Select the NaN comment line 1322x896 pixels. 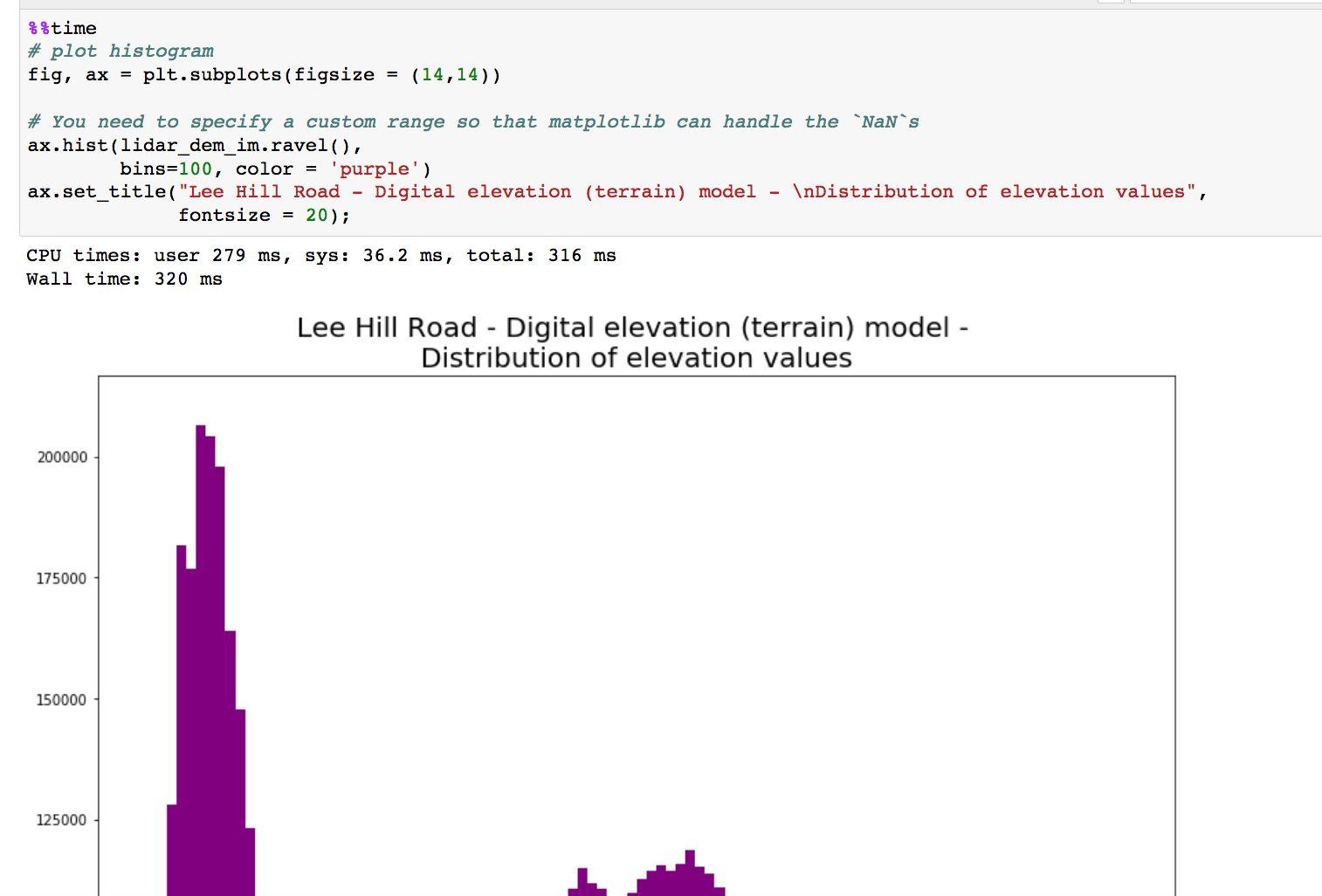point(472,121)
